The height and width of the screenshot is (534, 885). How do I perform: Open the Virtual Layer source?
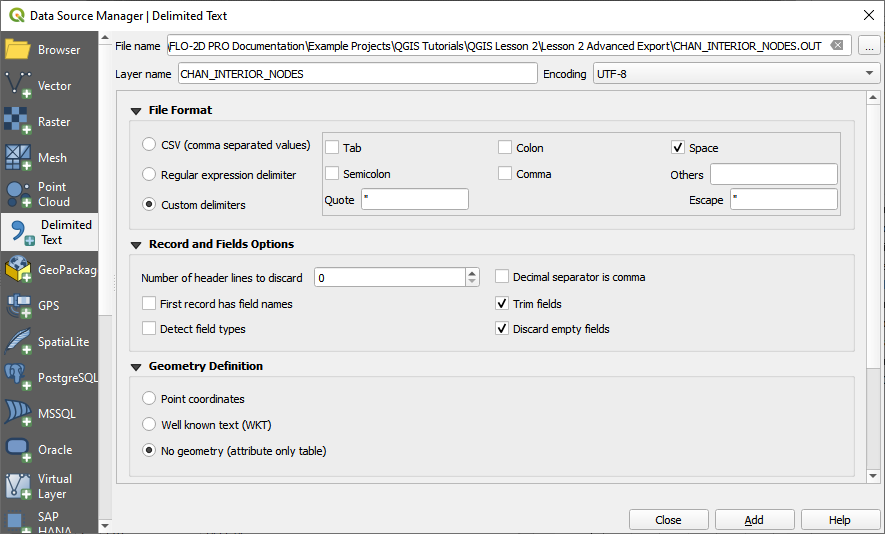(x=19, y=486)
